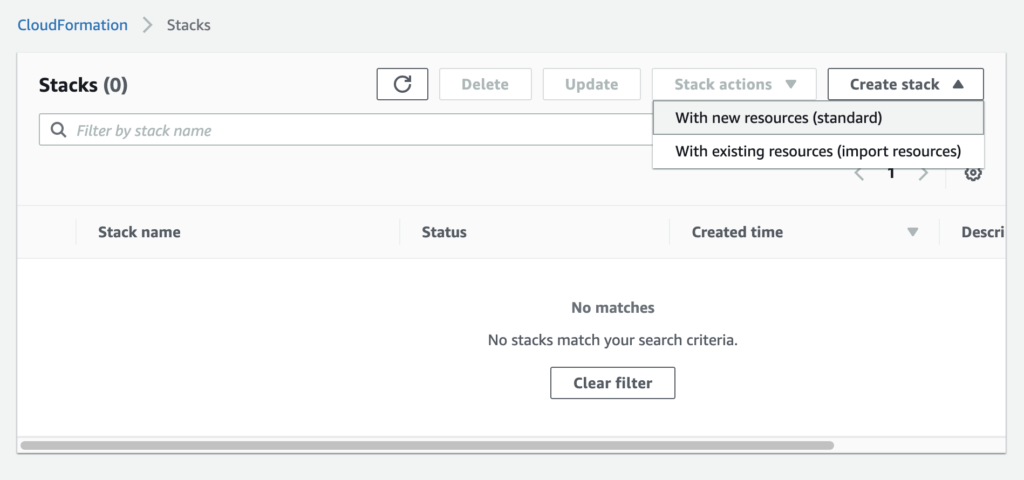Click the horizontal scrollbar thumb
This screenshot has height=480, width=1024.
click(427, 445)
